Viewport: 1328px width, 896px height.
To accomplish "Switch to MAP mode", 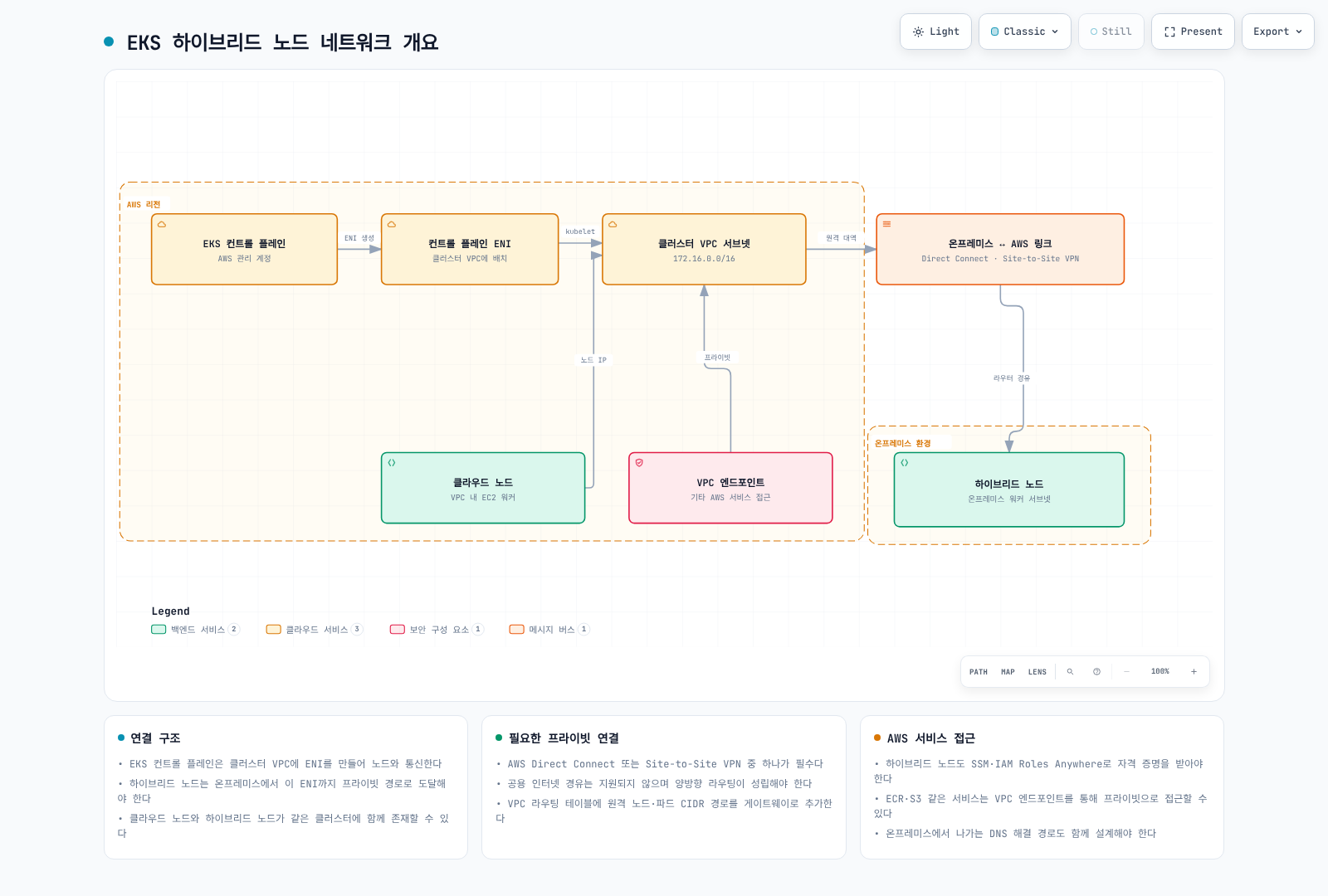I will 1008,672.
